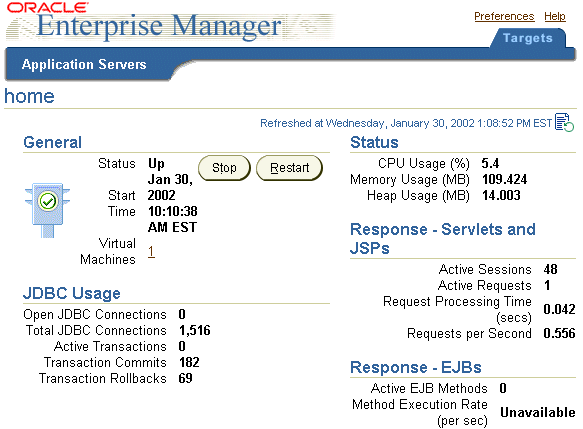Click the Requests per Second label
The width and height of the screenshot is (583, 429).
[x=469, y=333]
